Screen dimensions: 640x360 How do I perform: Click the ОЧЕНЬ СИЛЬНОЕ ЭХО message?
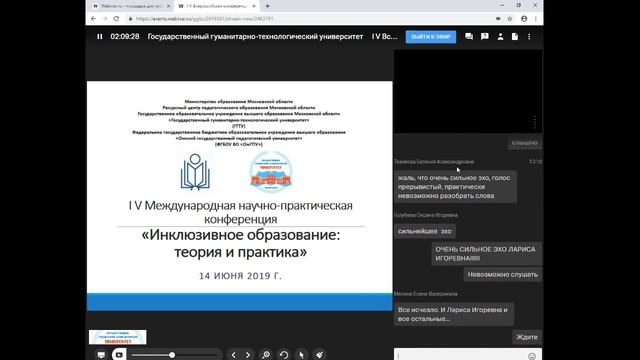(487, 254)
